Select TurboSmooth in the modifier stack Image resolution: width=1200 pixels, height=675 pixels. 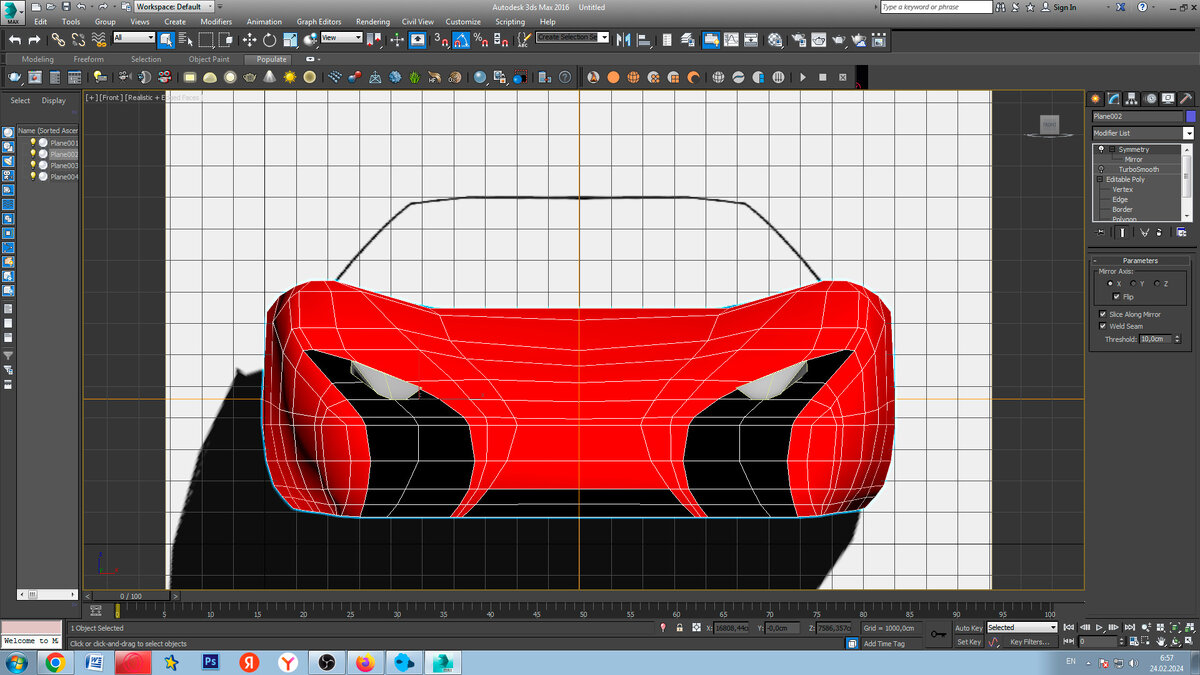tap(1138, 169)
